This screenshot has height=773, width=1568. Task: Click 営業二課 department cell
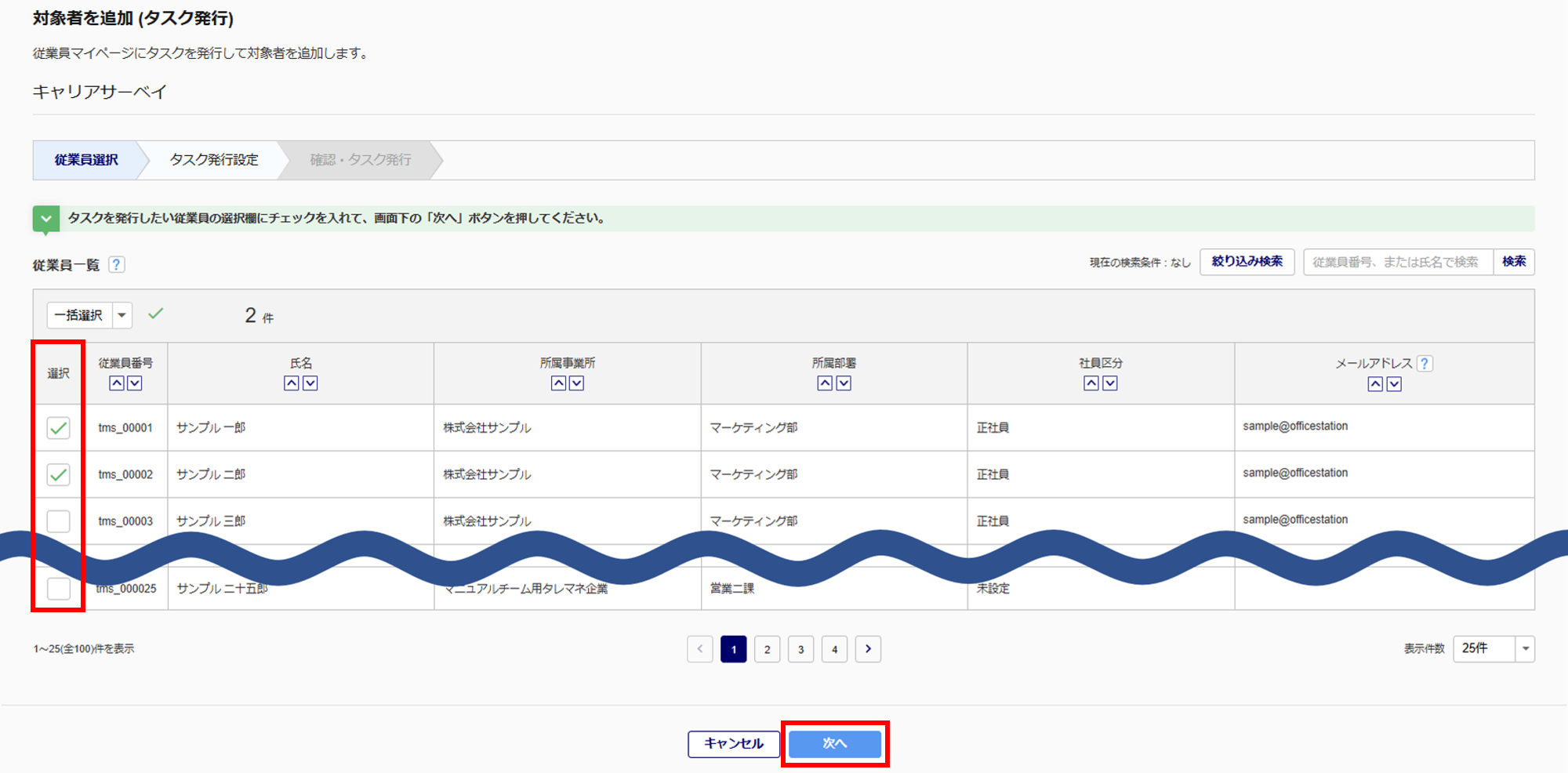732,589
